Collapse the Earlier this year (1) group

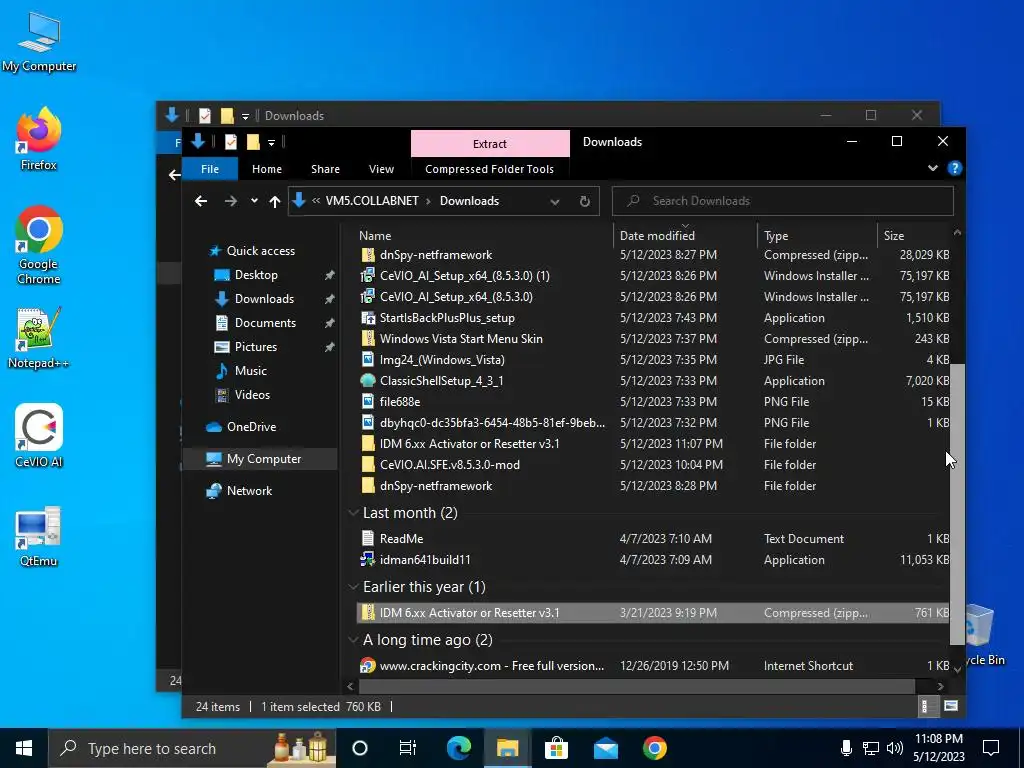point(353,586)
